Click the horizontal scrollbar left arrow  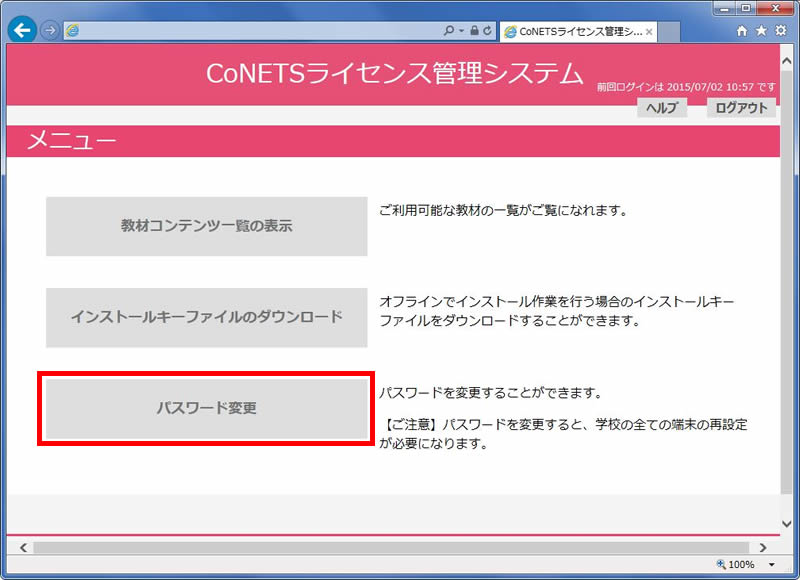point(23,548)
